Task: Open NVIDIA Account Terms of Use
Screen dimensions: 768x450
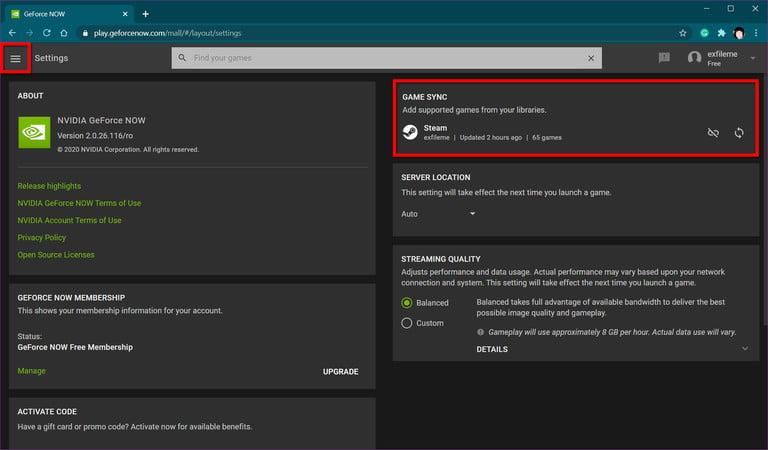Action: pos(70,220)
